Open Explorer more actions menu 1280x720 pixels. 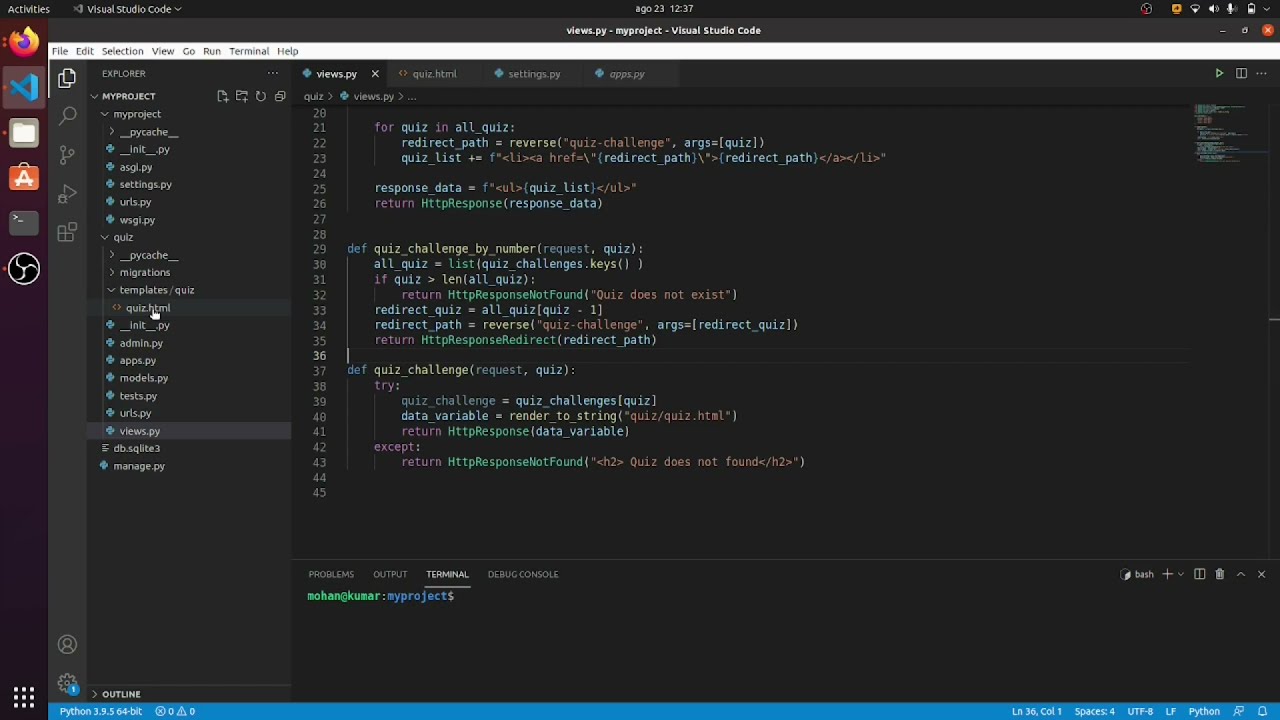pos(272,73)
